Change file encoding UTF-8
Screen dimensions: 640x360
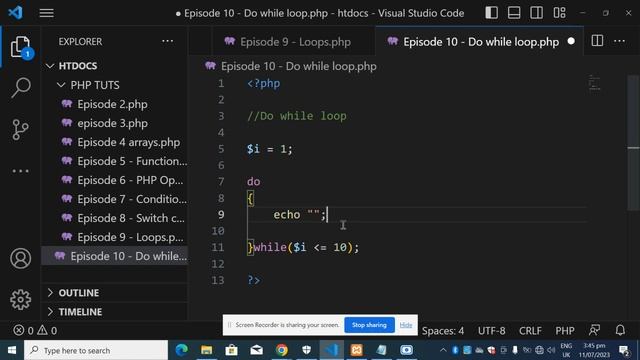[x=491, y=331]
